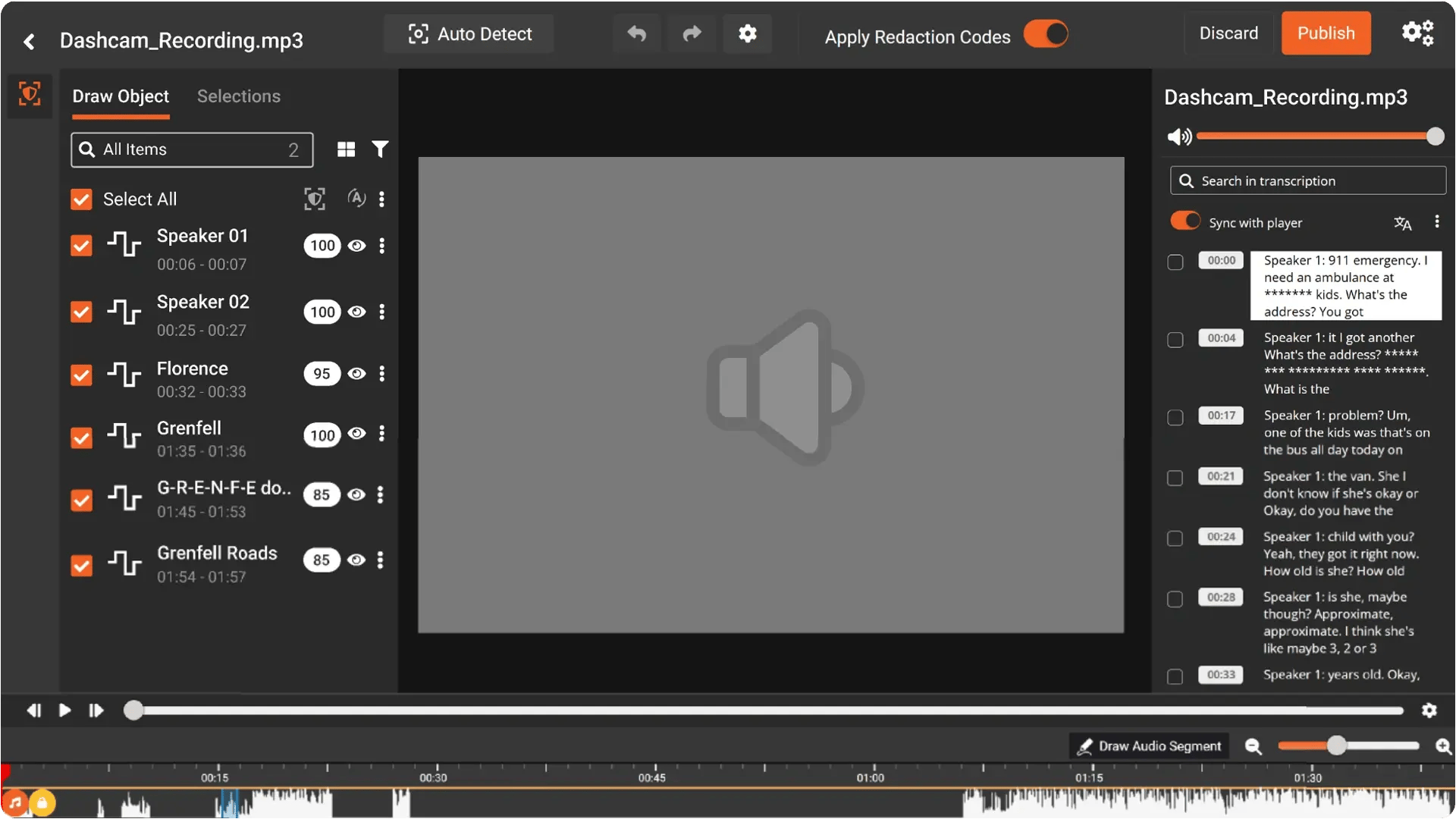Step back one frame
Viewport: 1456px width, 819px height.
[33, 711]
